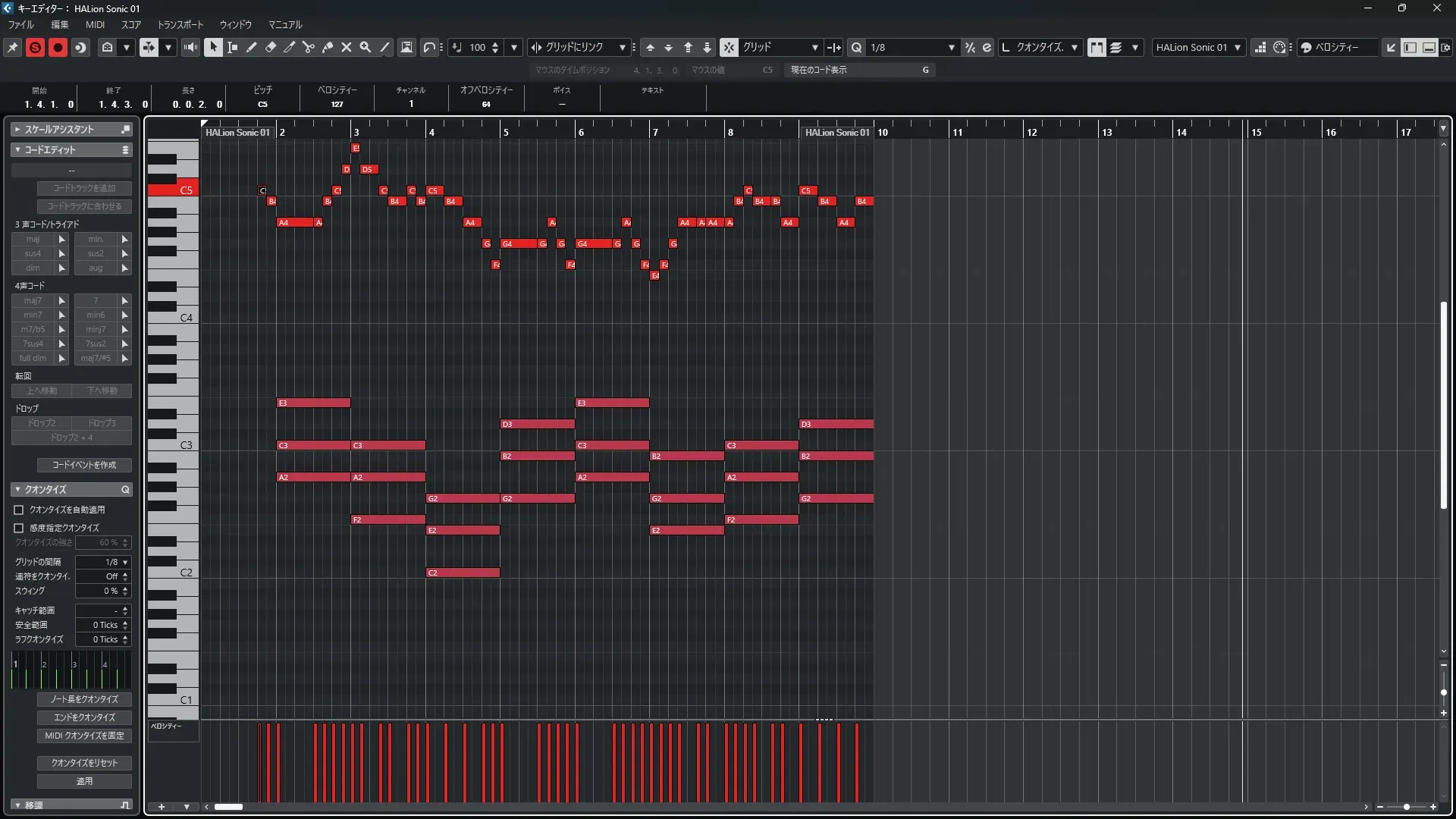Toggle Snap on/off button
The height and width of the screenshot is (819, 1456).
pyautogui.click(x=728, y=47)
